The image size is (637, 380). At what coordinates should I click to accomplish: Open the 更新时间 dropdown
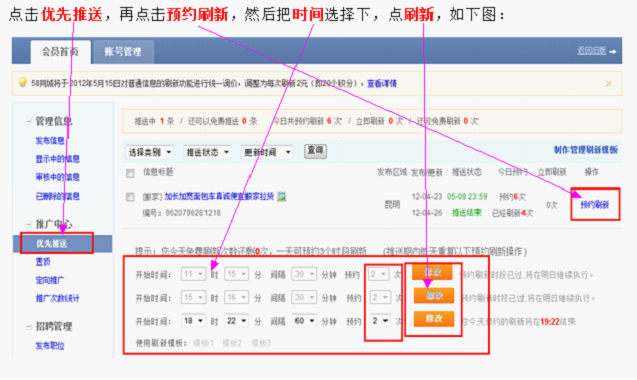pyautogui.click(x=267, y=152)
